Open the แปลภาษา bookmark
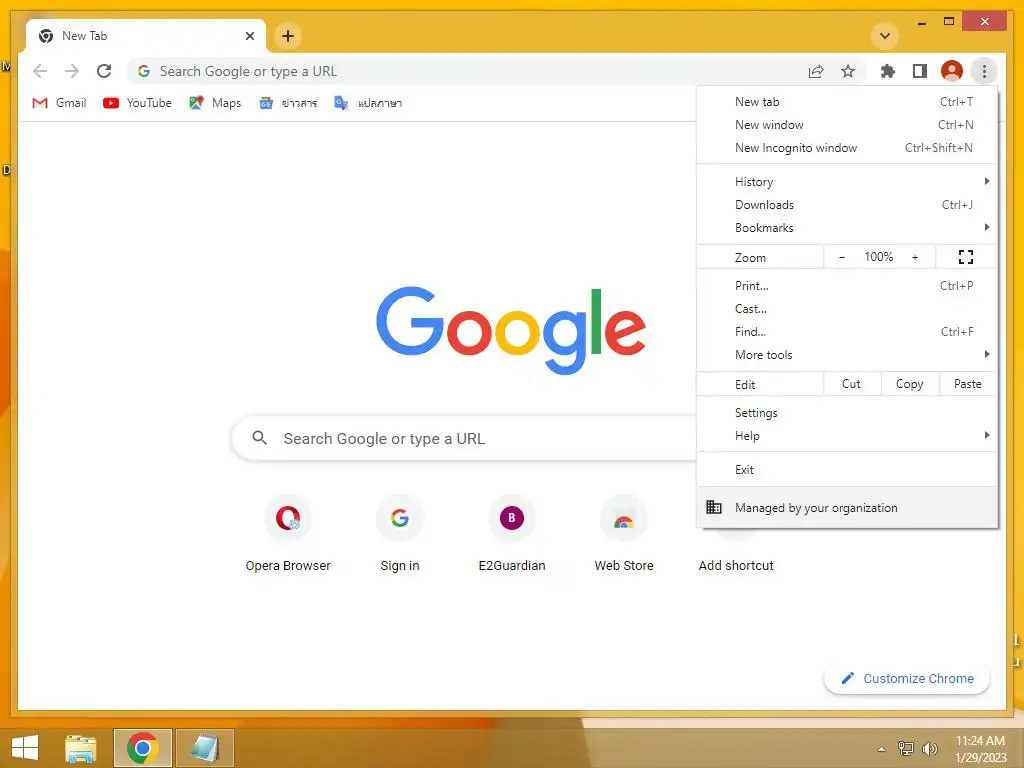Image resolution: width=1024 pixels, height=768 pixels. 368,103
